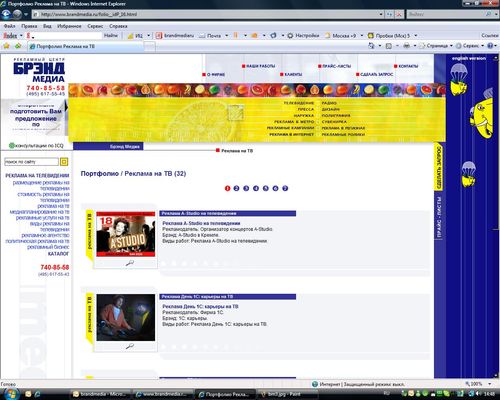Switch to the Paint window in the taskbar
Screen dimensions: 500x400
pos(286,394)
